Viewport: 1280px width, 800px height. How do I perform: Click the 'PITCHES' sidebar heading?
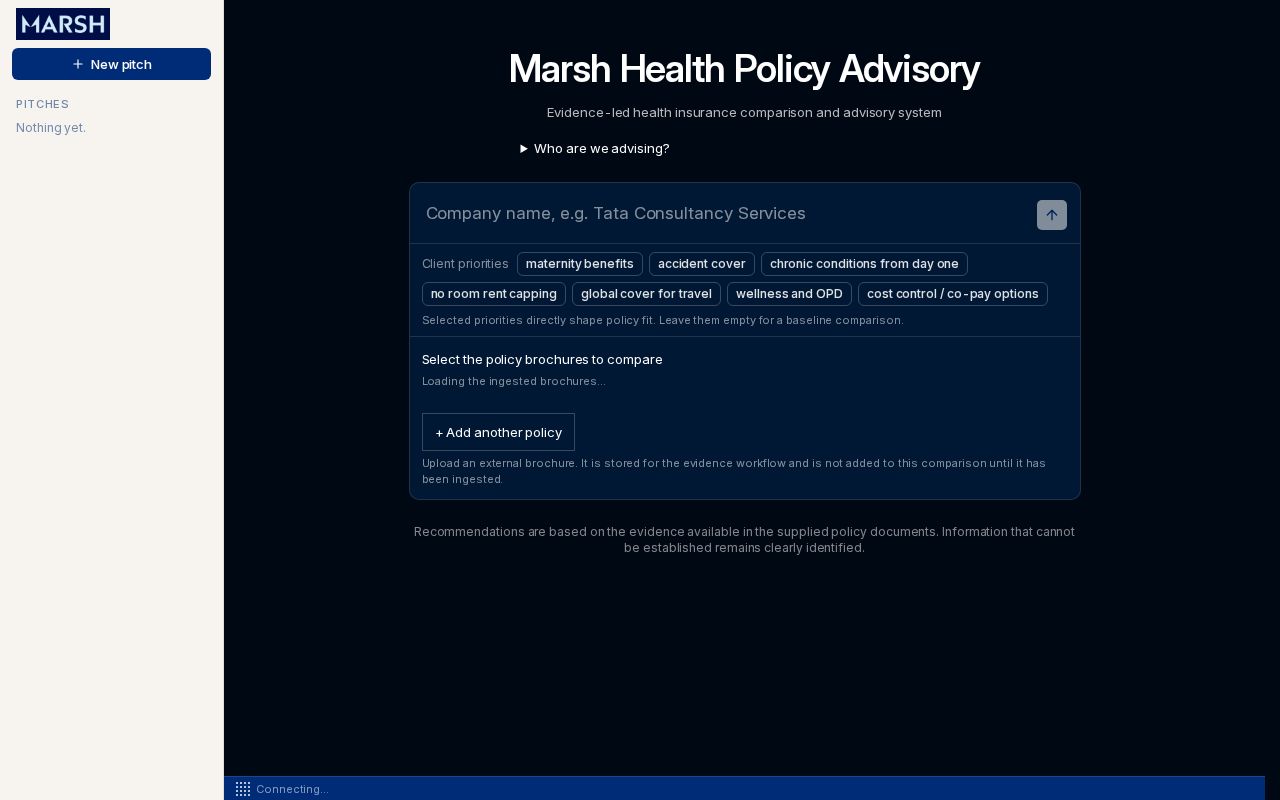point(42,104)
